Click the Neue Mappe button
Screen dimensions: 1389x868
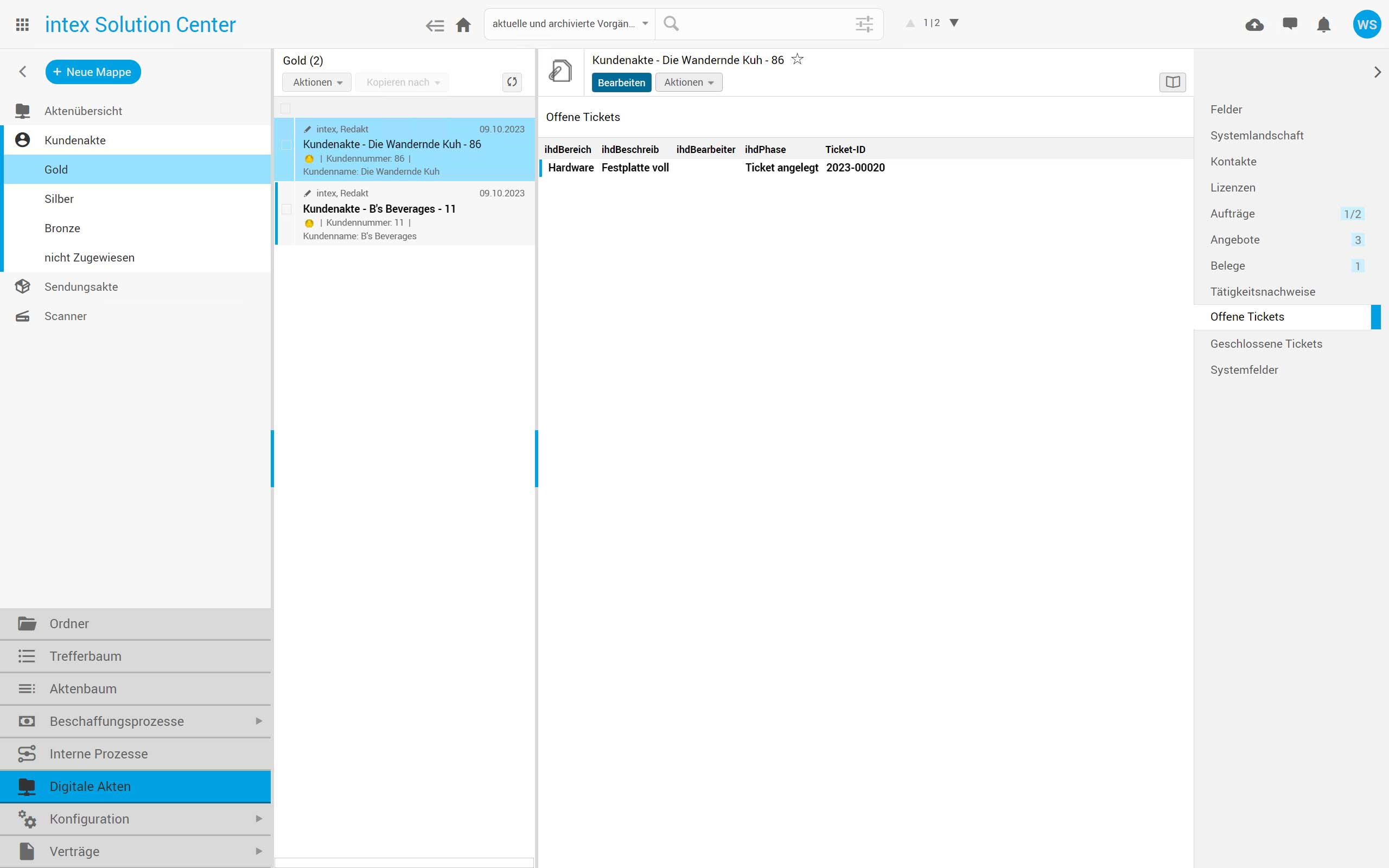tap(93, 72)
